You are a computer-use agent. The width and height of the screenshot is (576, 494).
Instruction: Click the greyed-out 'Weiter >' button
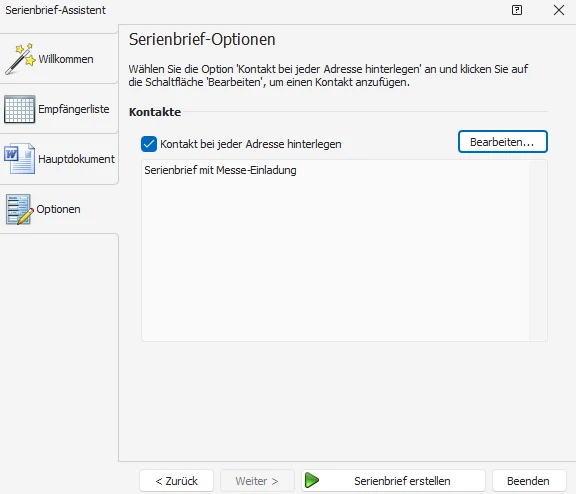(257, 481)
